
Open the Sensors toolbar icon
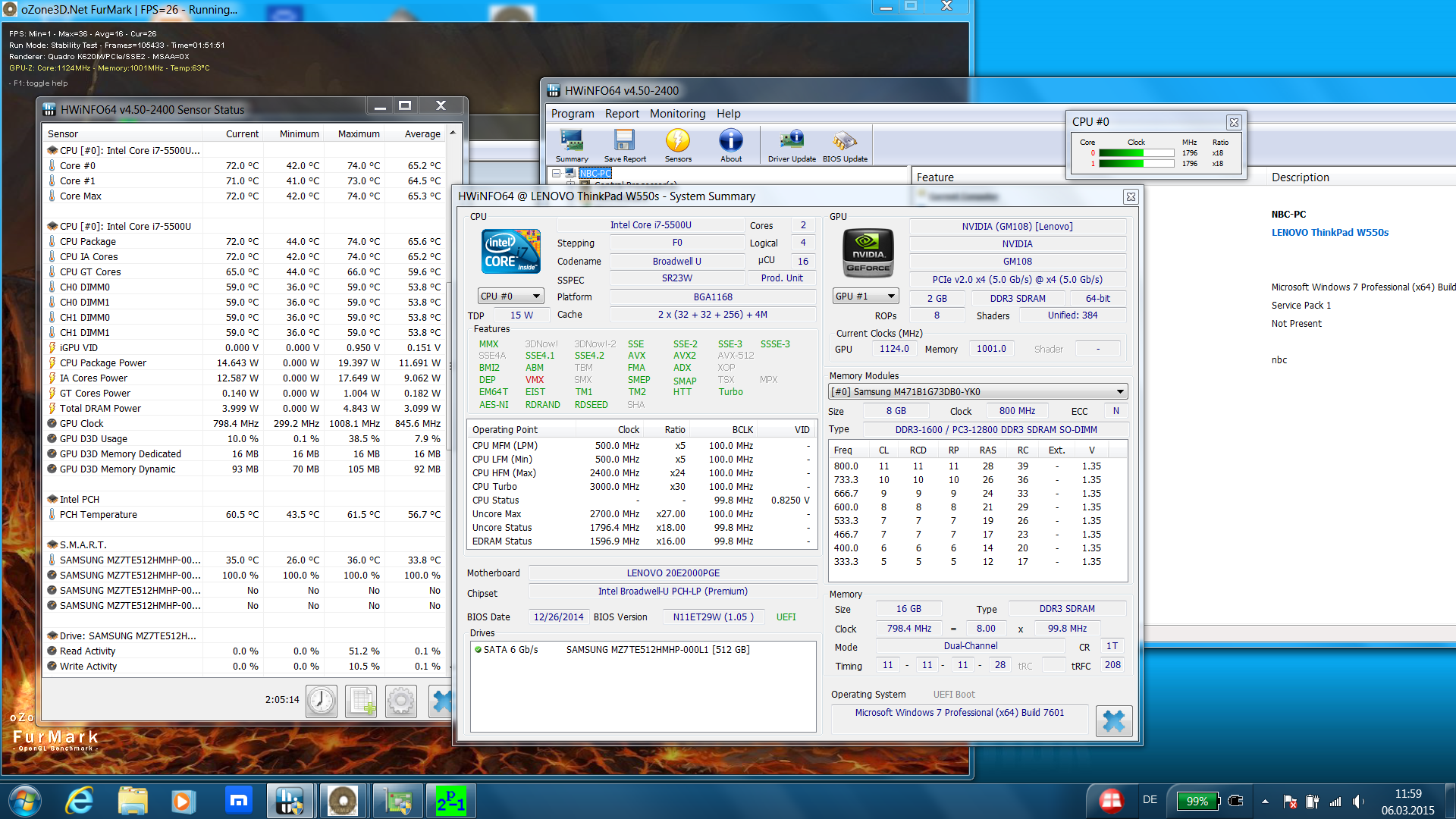678,146
